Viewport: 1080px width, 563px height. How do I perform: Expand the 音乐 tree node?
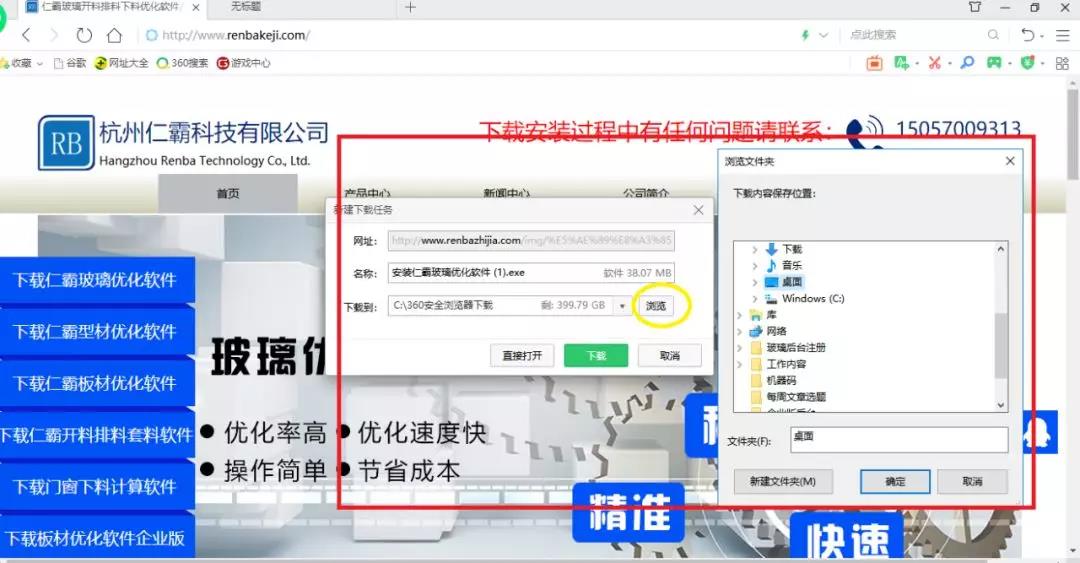[755, 266]
